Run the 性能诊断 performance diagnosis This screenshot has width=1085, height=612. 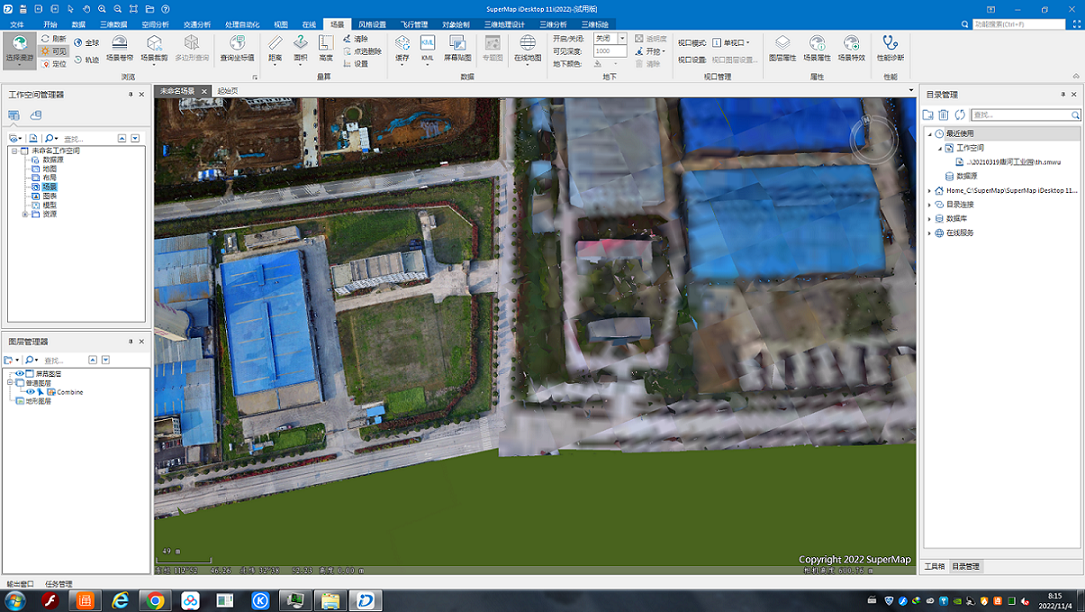pos(889,46)
